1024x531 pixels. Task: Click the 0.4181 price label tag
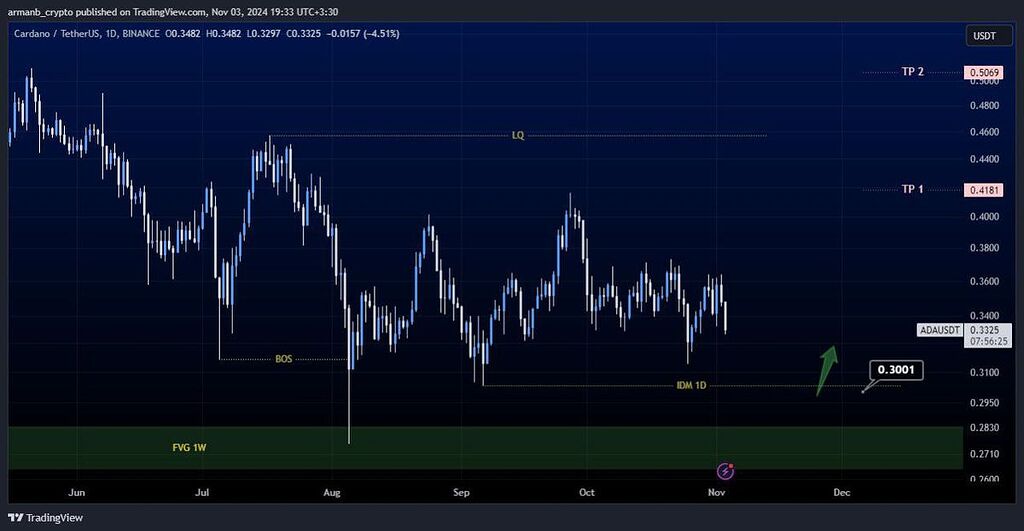pyautogui.click(x=979, y=190)
